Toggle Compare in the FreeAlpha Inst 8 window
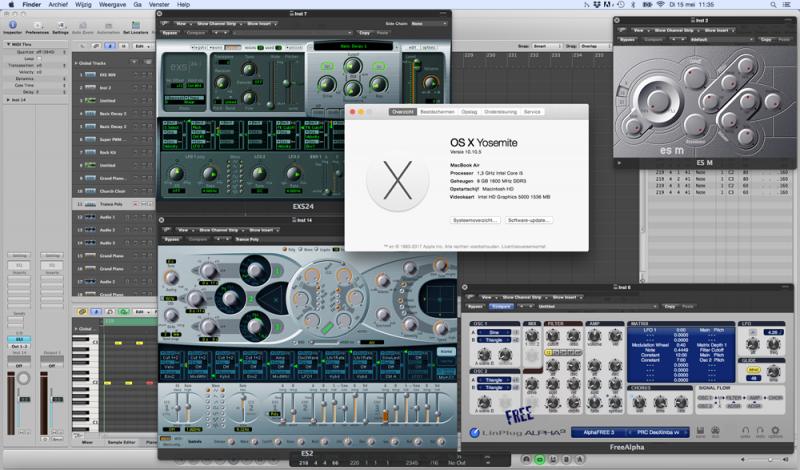 coord(501,306)
